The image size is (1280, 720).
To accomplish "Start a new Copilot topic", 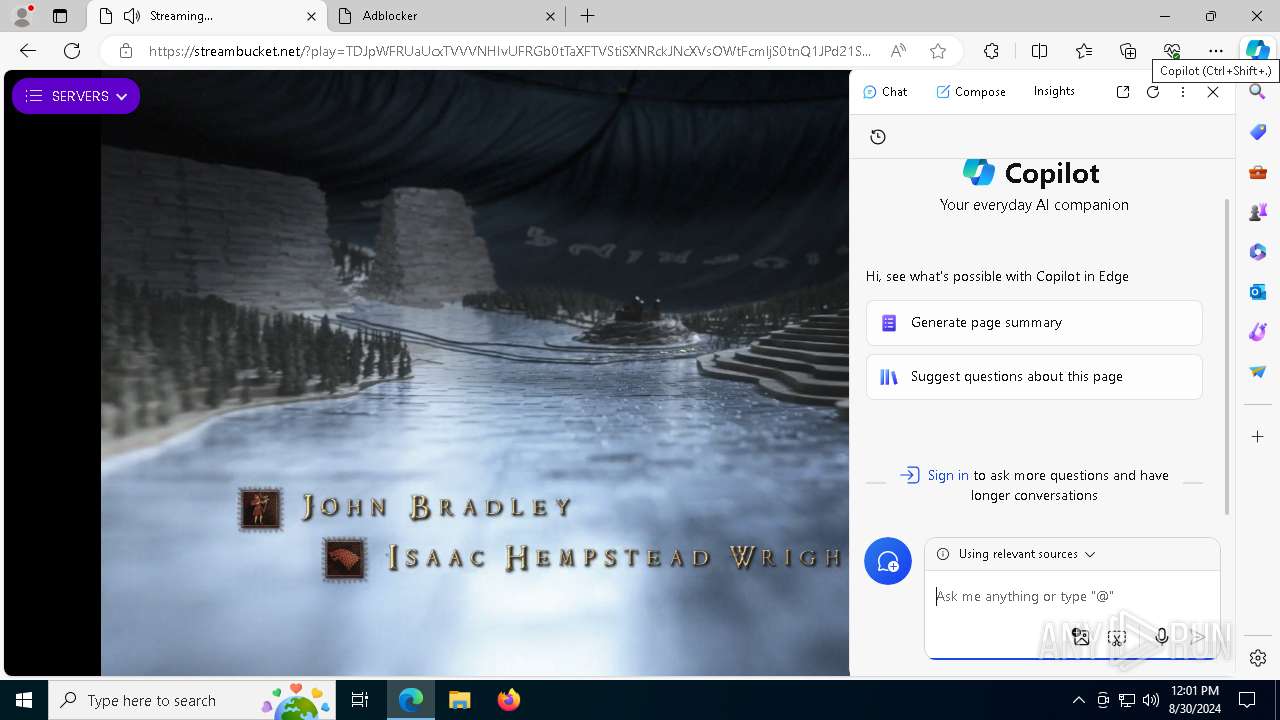I will coord(888,561).
